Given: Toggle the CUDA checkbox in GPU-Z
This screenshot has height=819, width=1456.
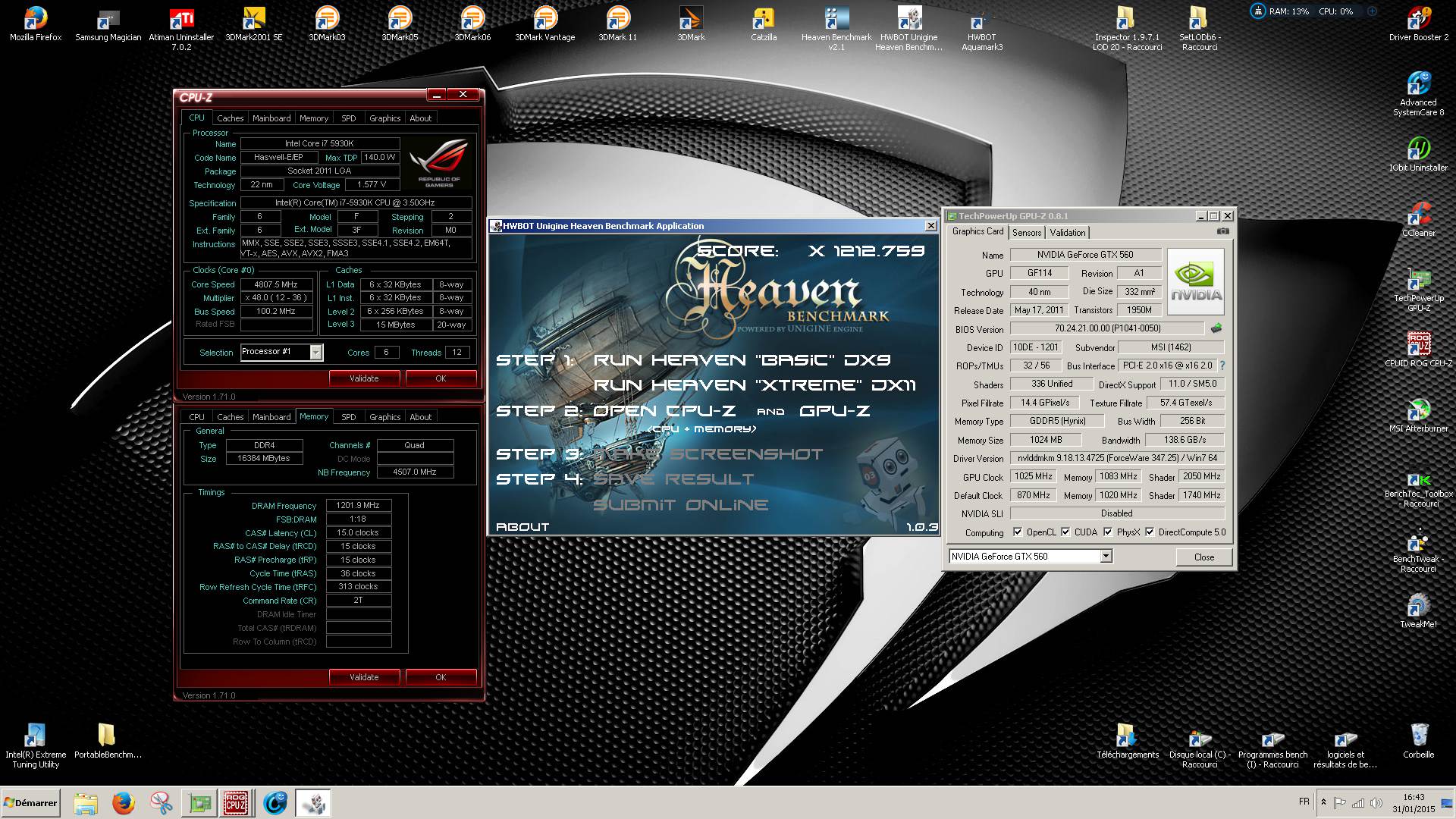Looking at the screenshot, I should [x=1065, y=532].
